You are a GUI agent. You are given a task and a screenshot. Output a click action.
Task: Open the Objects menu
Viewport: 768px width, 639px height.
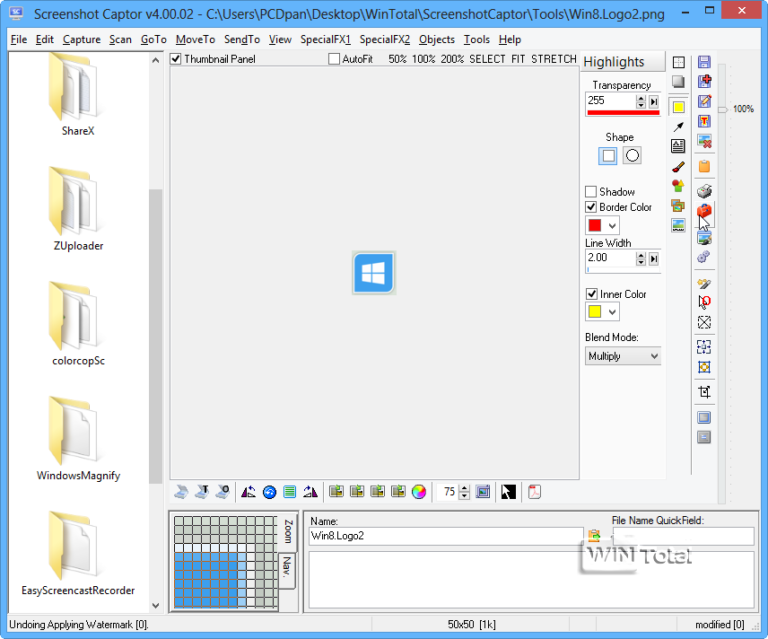[x=436, y=39]
